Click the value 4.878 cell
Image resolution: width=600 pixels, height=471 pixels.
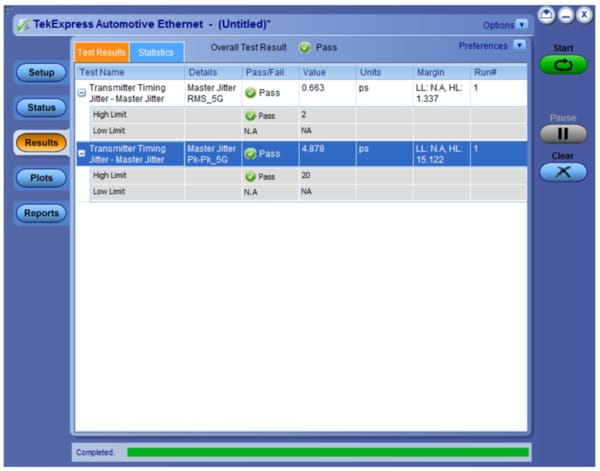pos(327,154)
